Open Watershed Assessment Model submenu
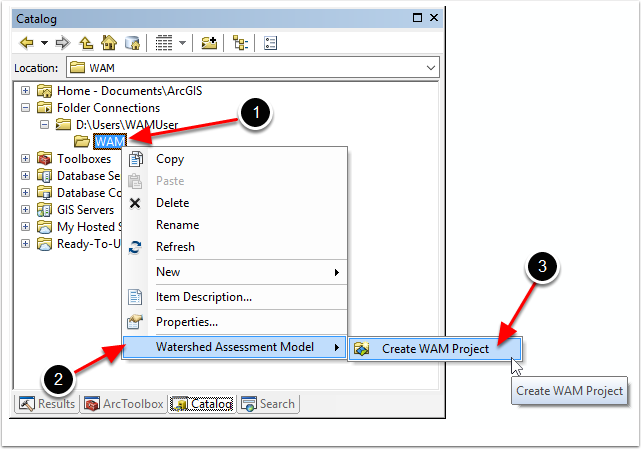 pyautogui.click(x=235, y=347)
